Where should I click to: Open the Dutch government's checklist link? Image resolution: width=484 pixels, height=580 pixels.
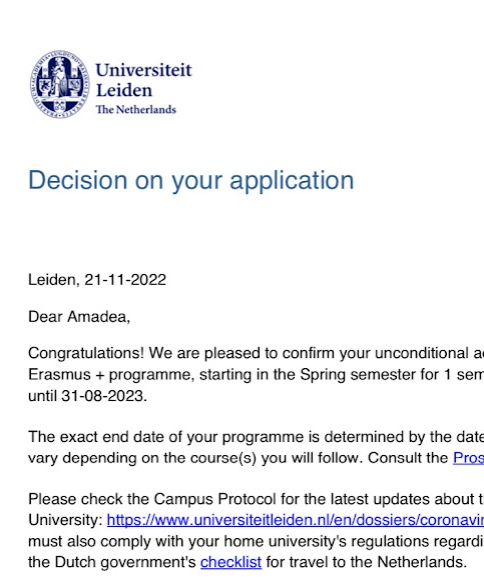point(231,562)
